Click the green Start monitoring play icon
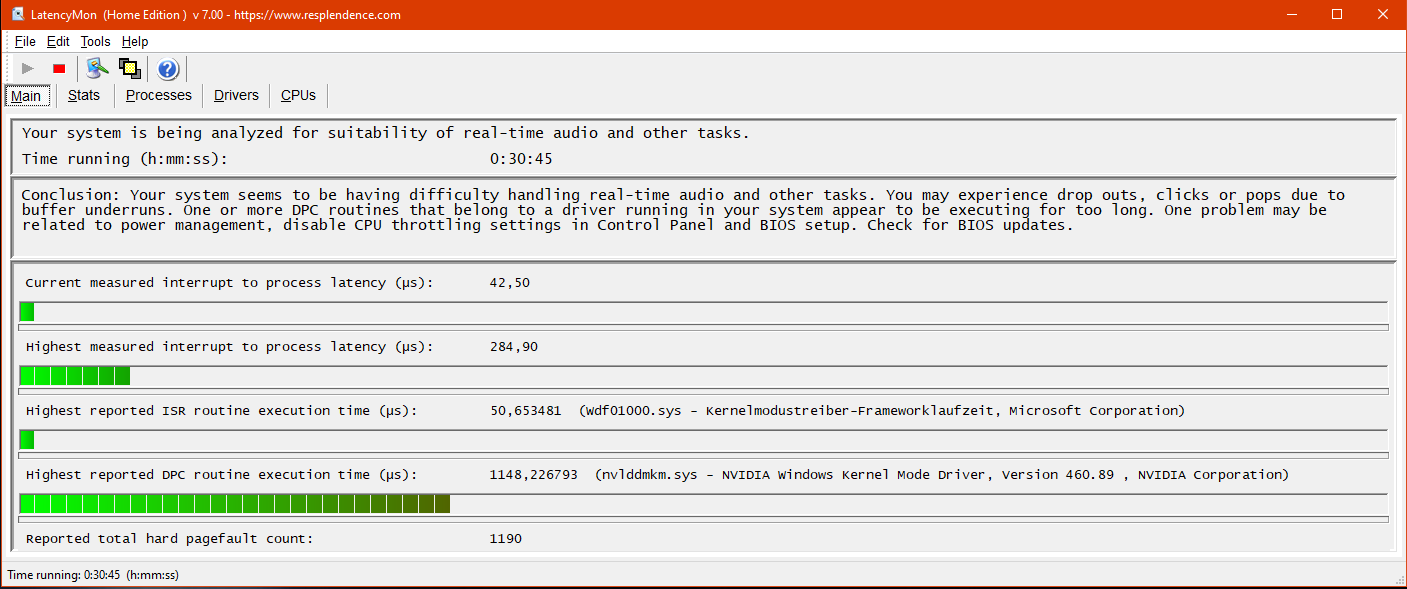Image resolution: width=1407 pixels, height=589 pixels. (28, 68)
